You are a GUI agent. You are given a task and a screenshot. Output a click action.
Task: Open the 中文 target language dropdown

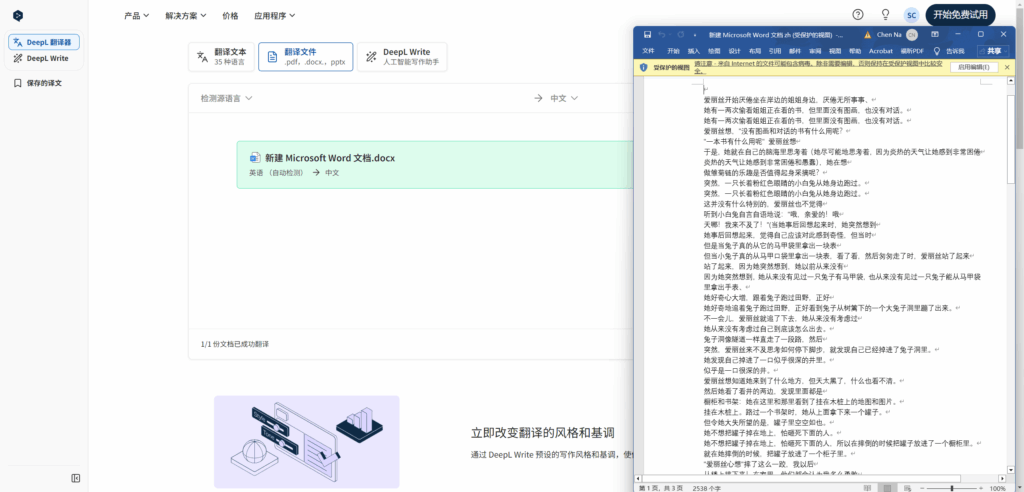pos(564,98)
